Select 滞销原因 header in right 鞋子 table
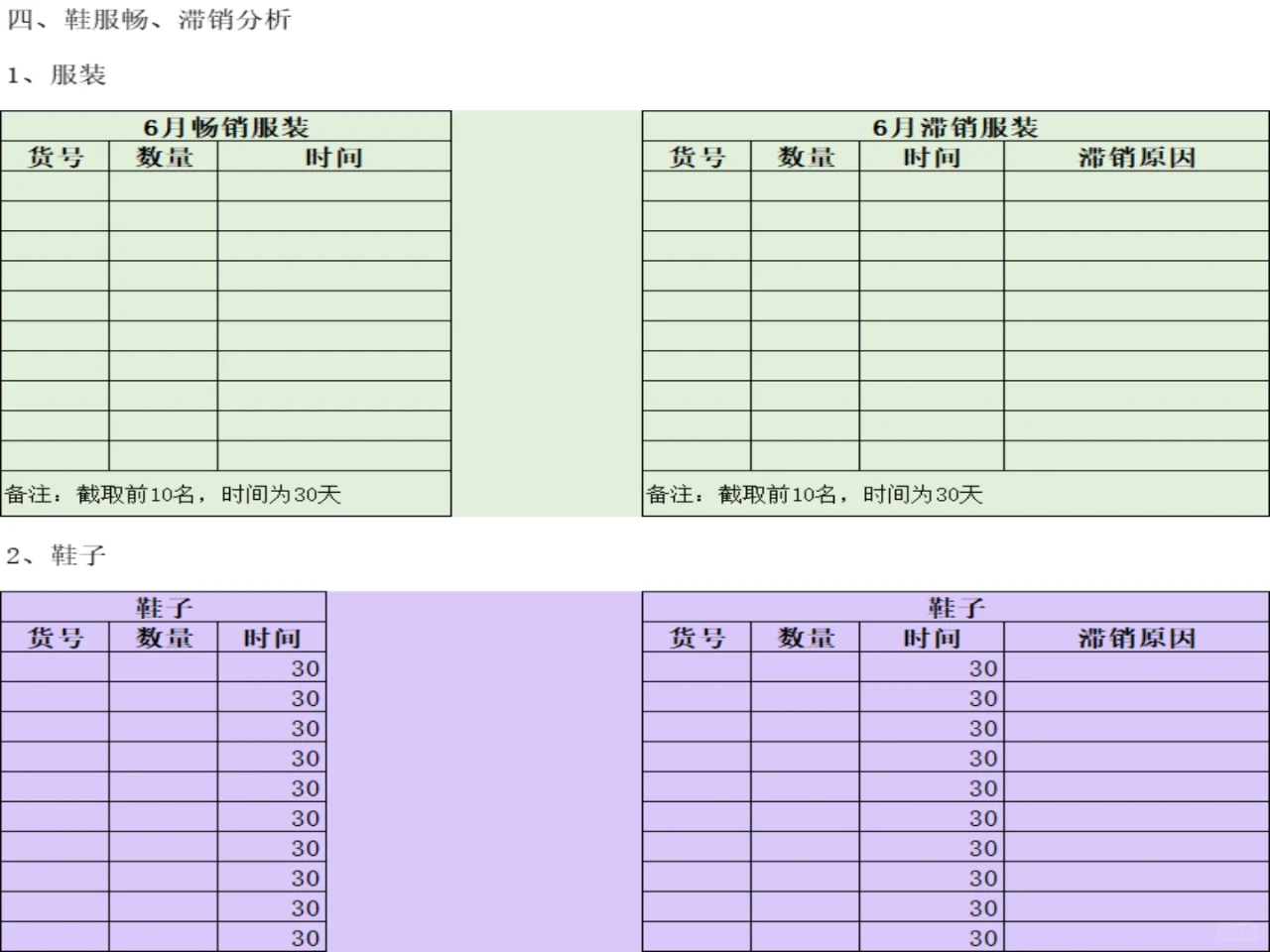Viewport: 1270px width, 952px height. coord(1137,638)
